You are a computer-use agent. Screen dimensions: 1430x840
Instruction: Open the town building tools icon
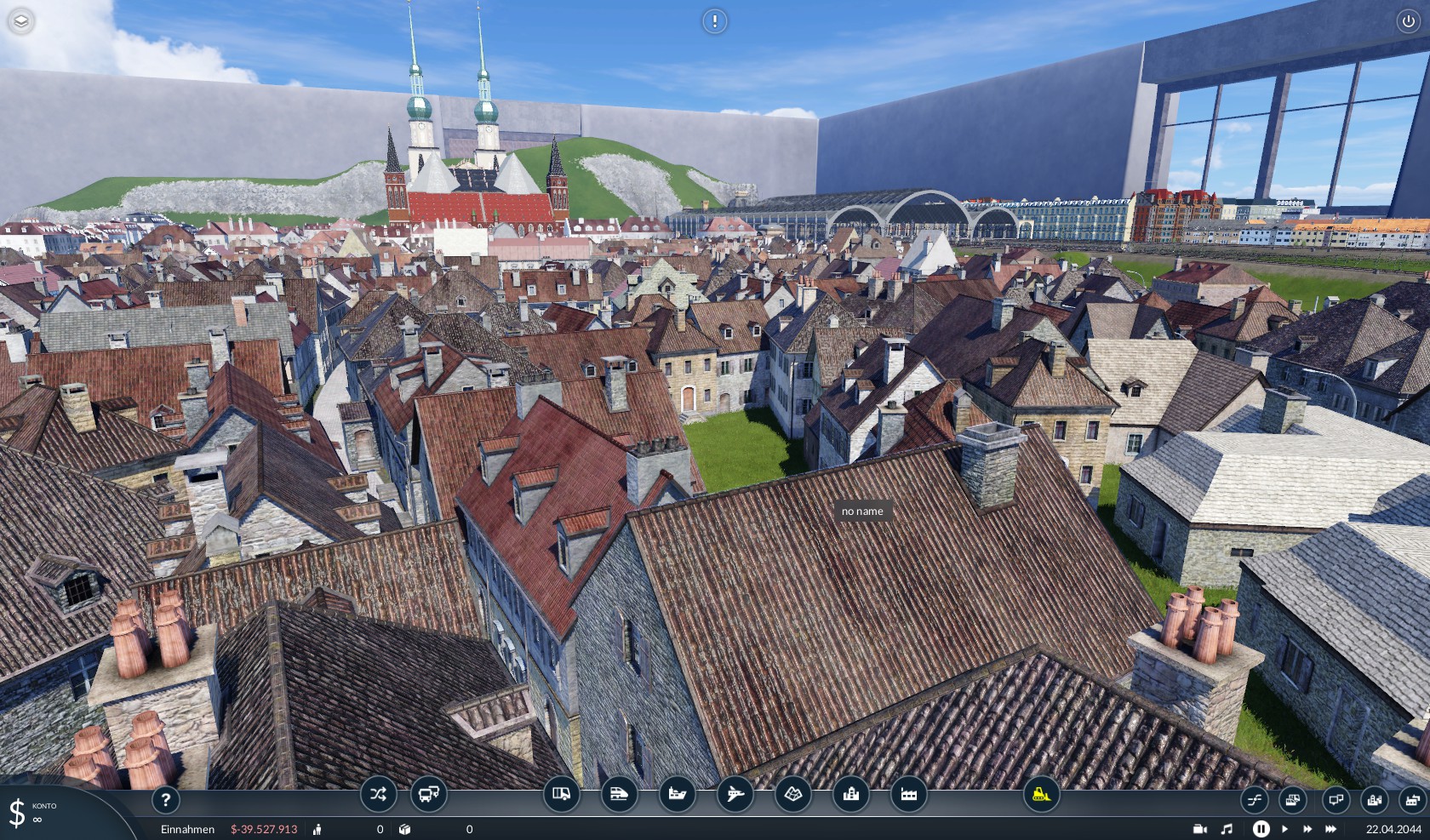pos(850,795)
